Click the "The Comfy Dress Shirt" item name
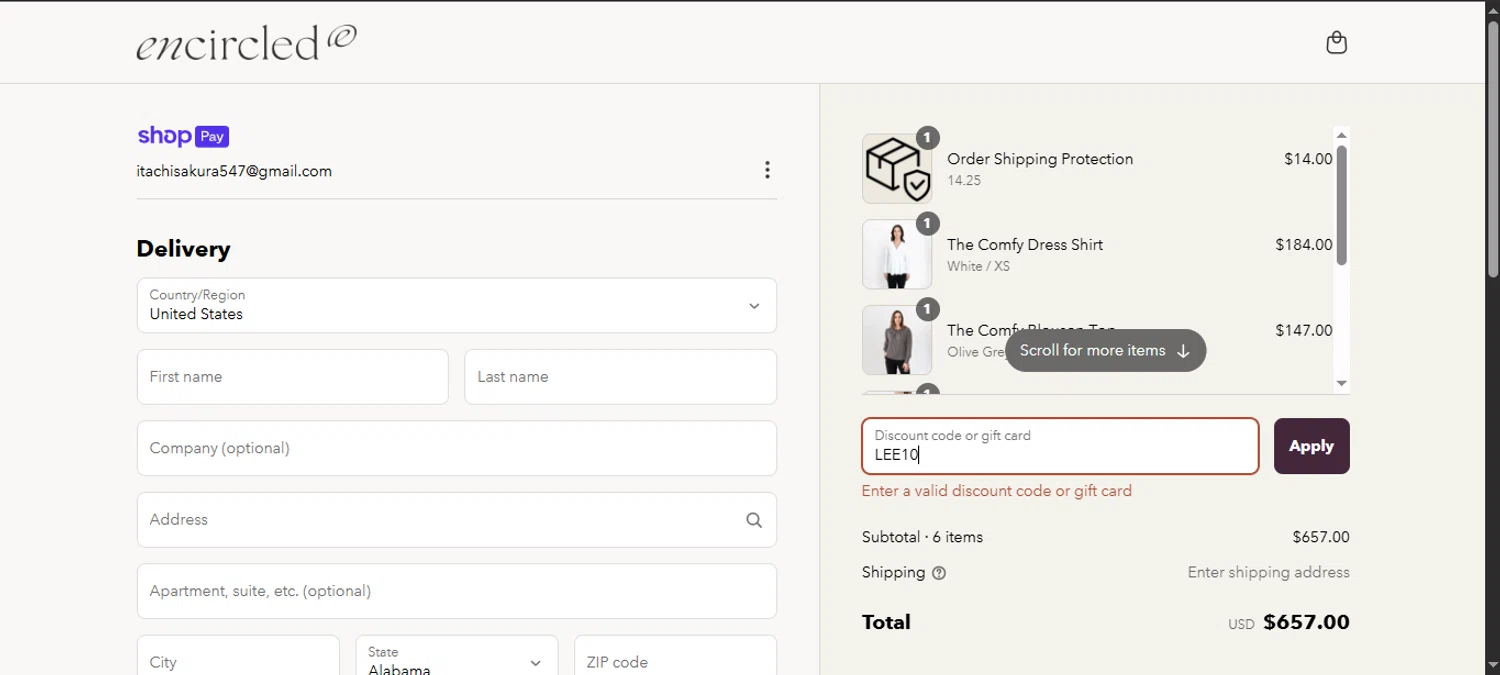Viewport: 1500px width, 675px height. tap(1025, 245)
